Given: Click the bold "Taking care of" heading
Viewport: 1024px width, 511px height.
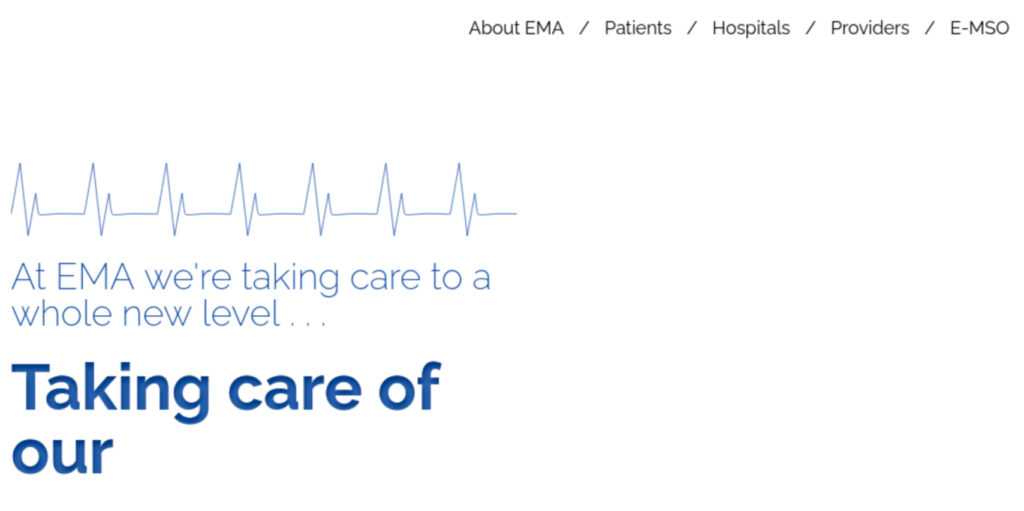Looking at the screenshot, I should click(227, 387).
